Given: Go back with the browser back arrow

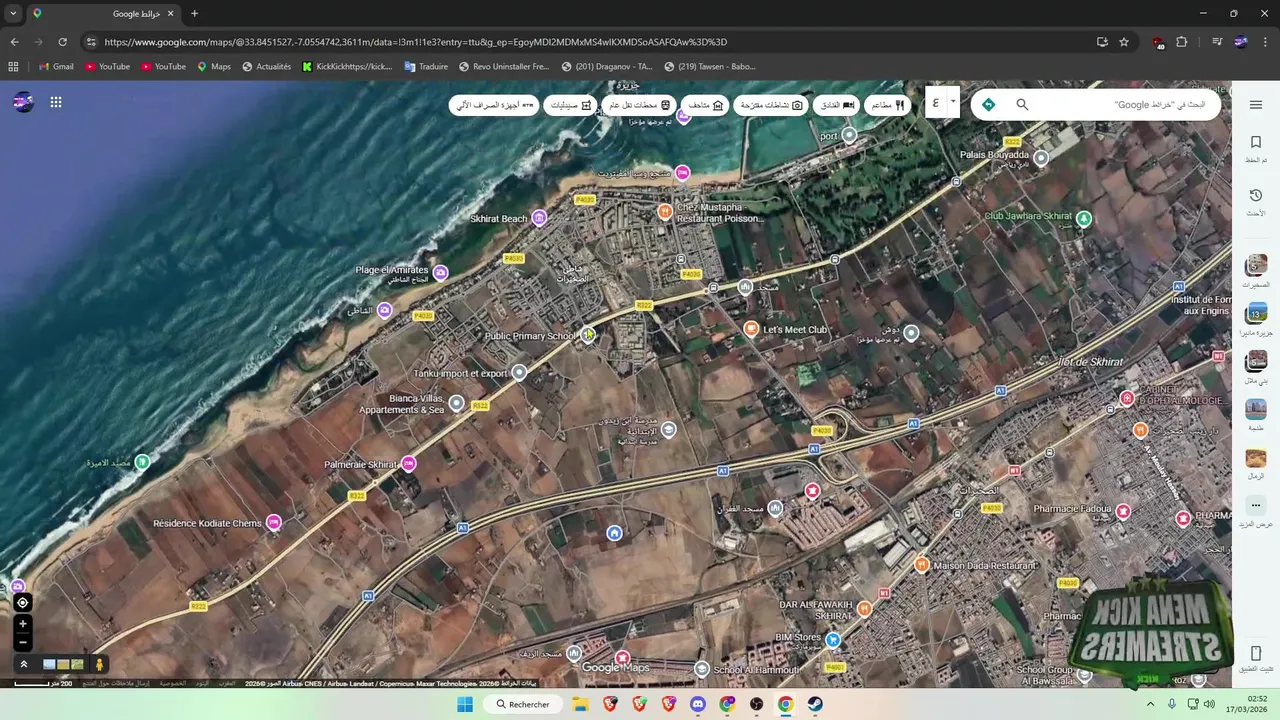Looking at the screenshot, I should point(14,42).
